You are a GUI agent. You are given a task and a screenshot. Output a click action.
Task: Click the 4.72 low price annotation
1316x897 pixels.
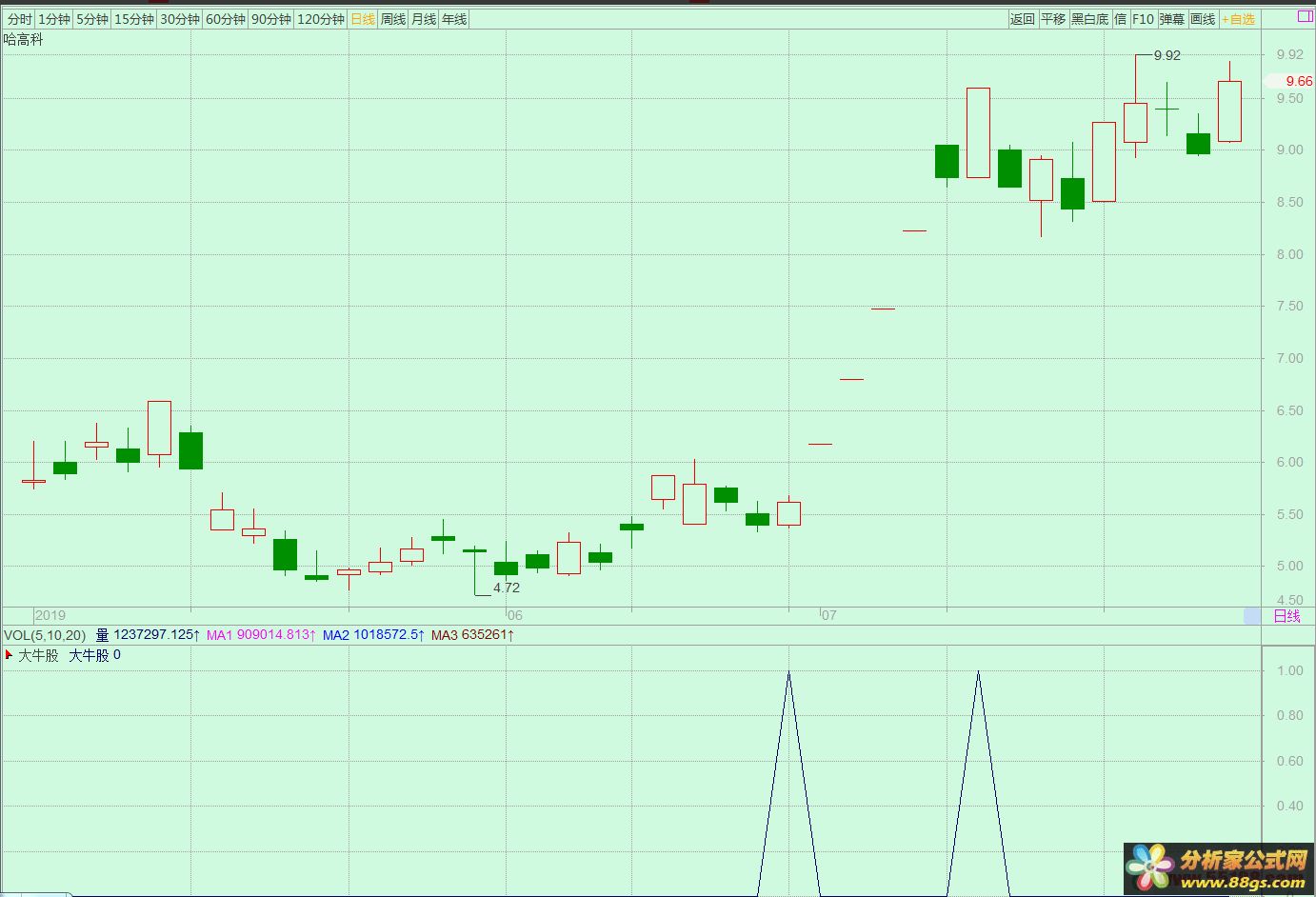(507, 588)
